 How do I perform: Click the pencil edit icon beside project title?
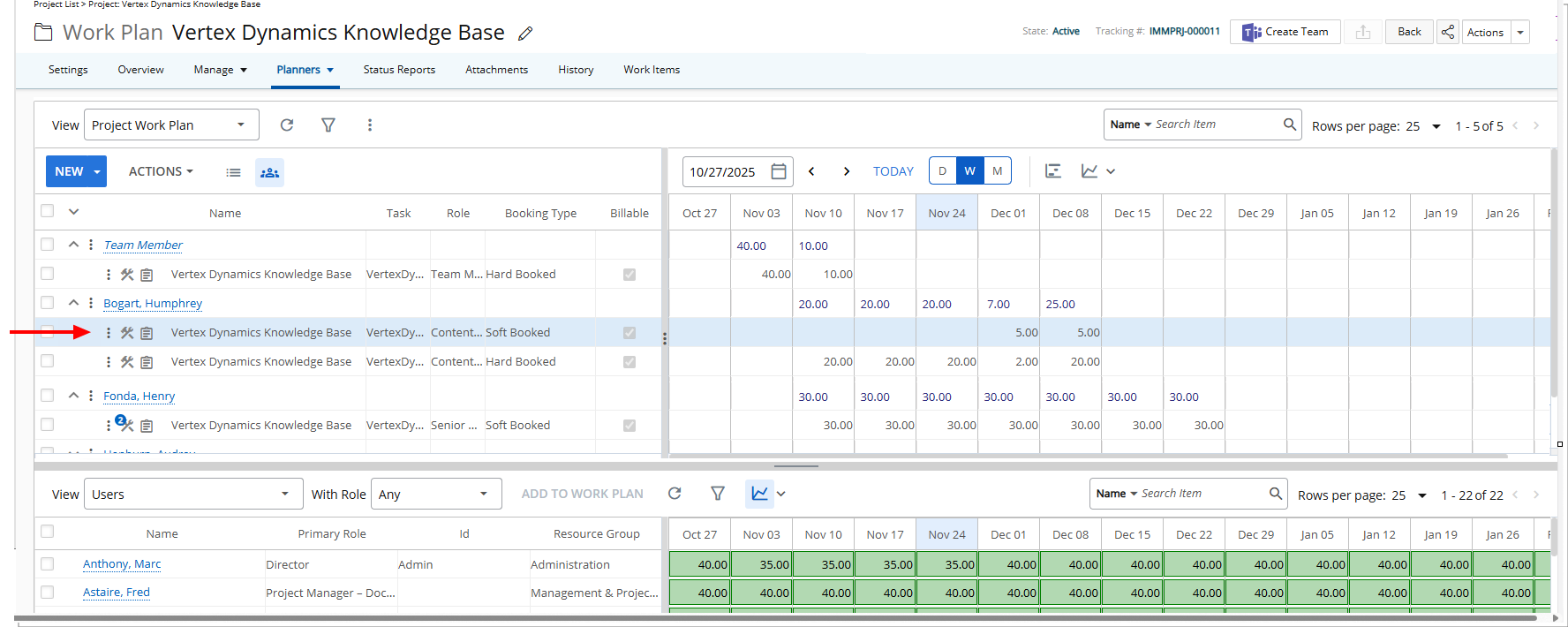(x=525, y=34)
